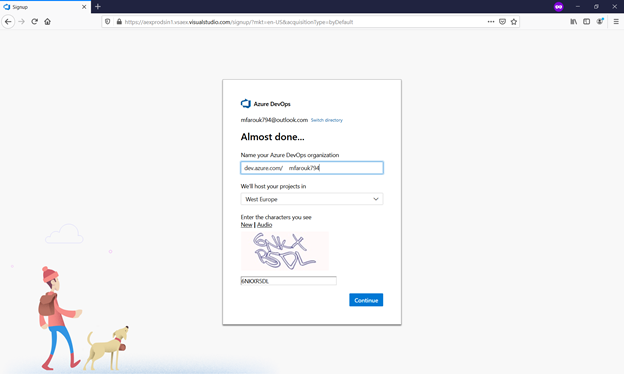Screen dimensions: 624x374
Task: Open the Firefox hamburger menu
Action: (x=616, y=21)
